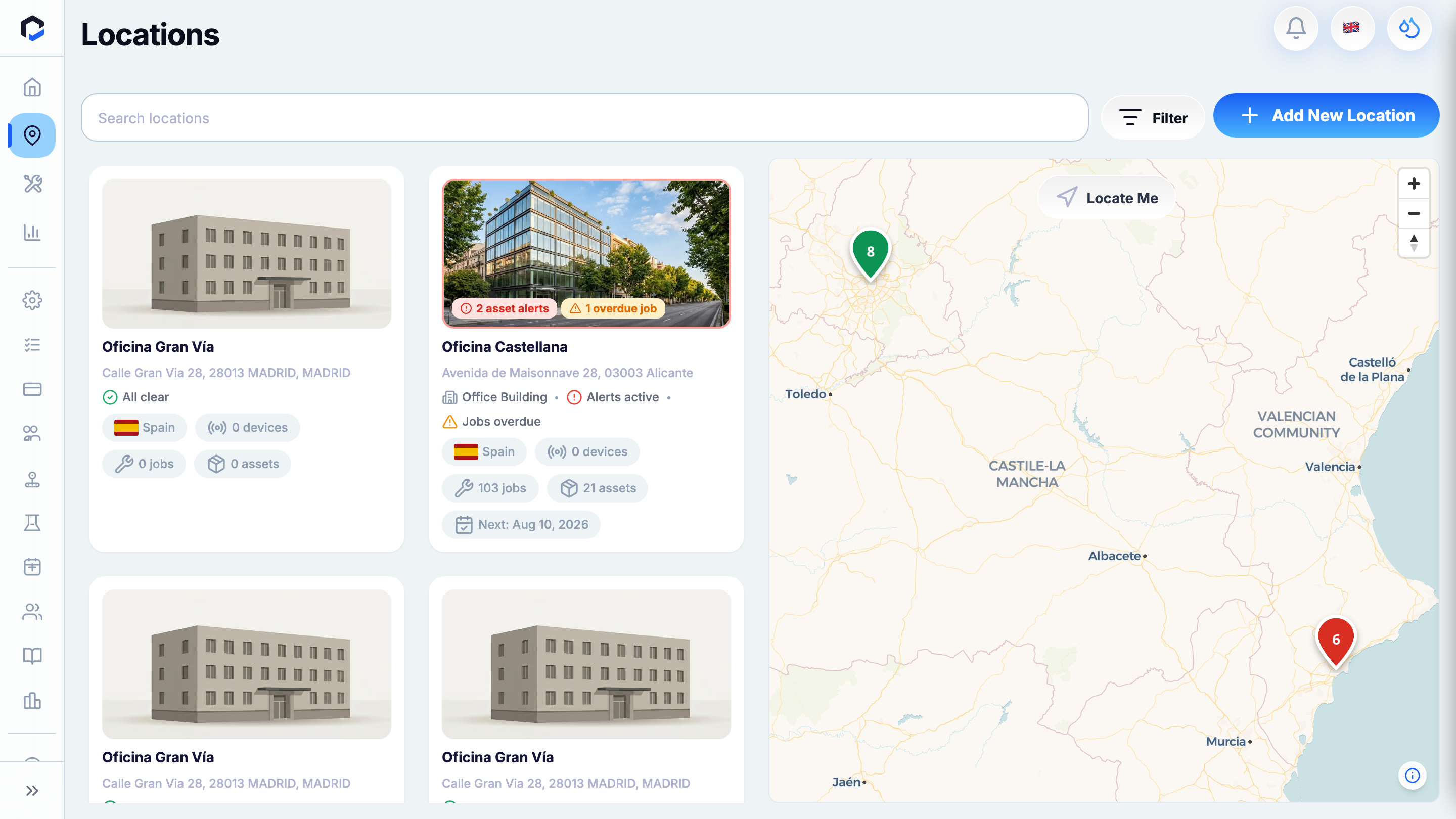The image size is (1456, 819).
Task: Click Add New Location button
Action: [1326, 115]
